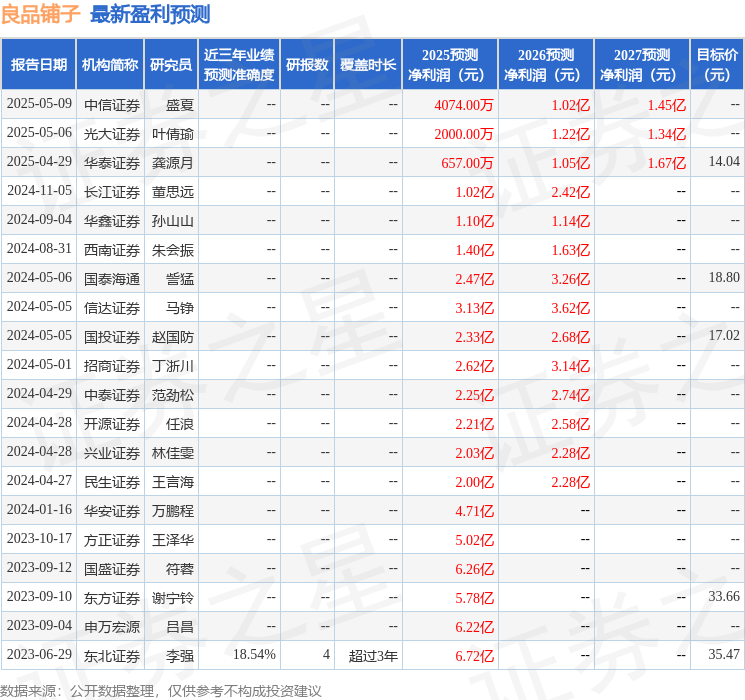Click the 2027预测净利润 column header
Viewport: 745px width, 700px height.
coord(642,65)
